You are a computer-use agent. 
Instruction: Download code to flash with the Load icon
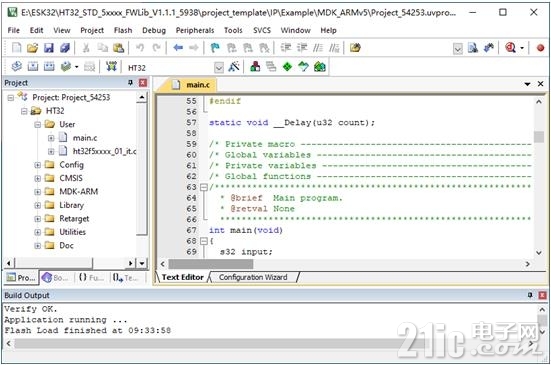pos(111,66)
